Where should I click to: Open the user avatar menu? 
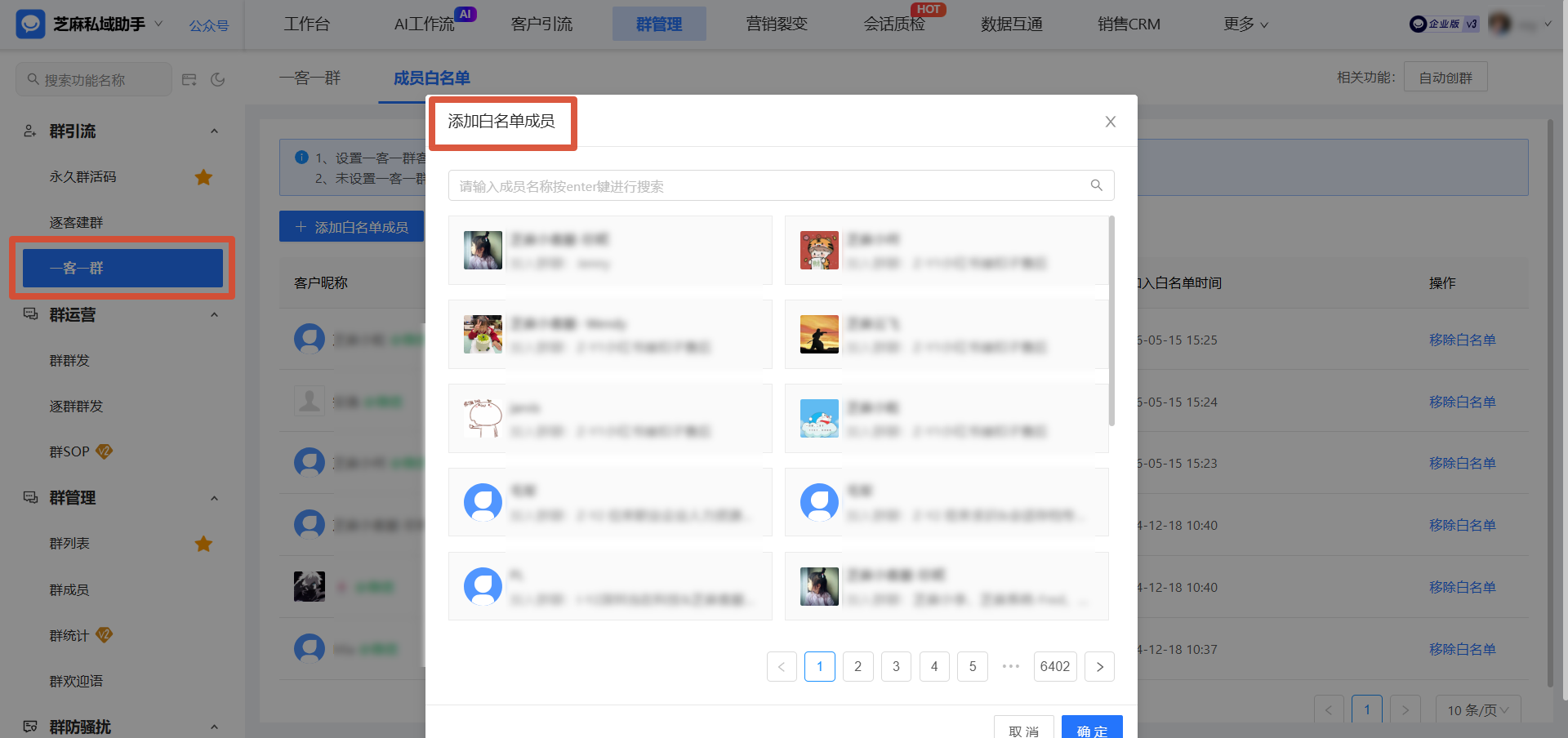click(x=1500, y=24)
